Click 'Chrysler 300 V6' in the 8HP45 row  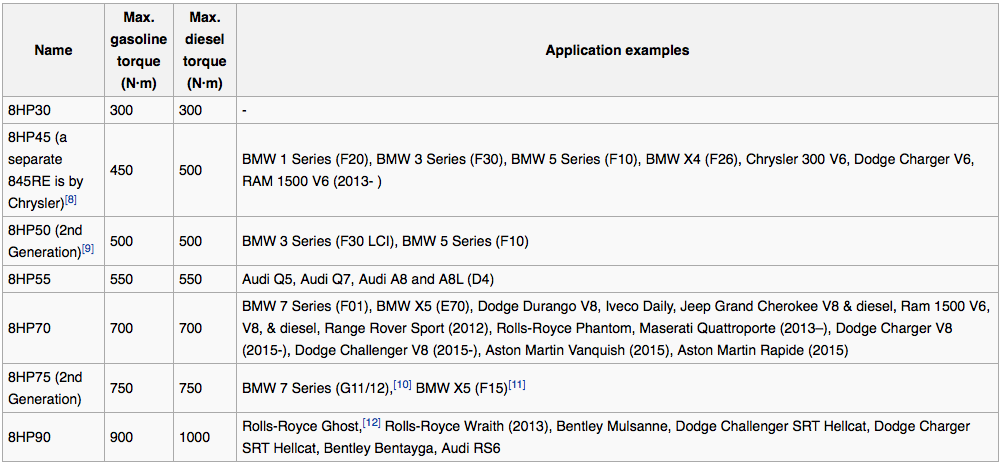[x=795, y=158]
